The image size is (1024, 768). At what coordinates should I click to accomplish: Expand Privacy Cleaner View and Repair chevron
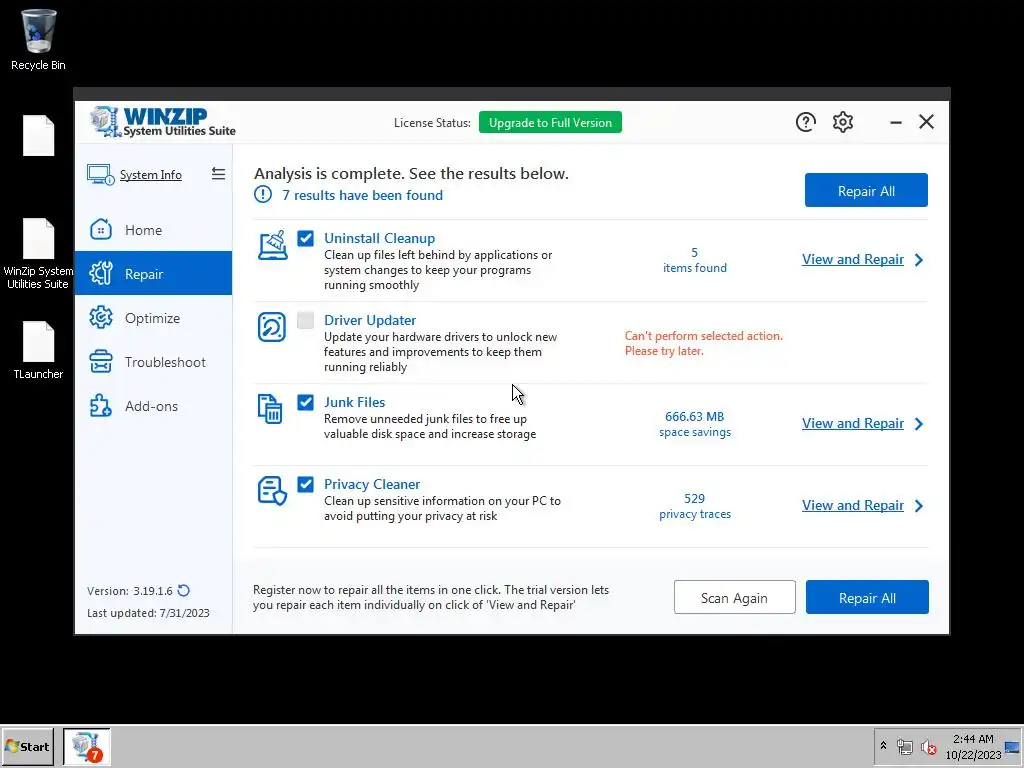919,505
